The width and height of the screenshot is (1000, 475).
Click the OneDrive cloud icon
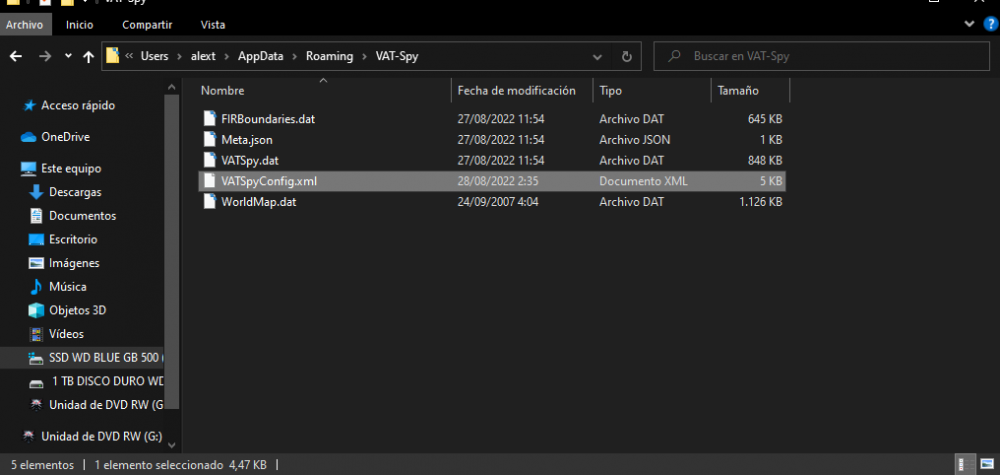pos(29,137)
